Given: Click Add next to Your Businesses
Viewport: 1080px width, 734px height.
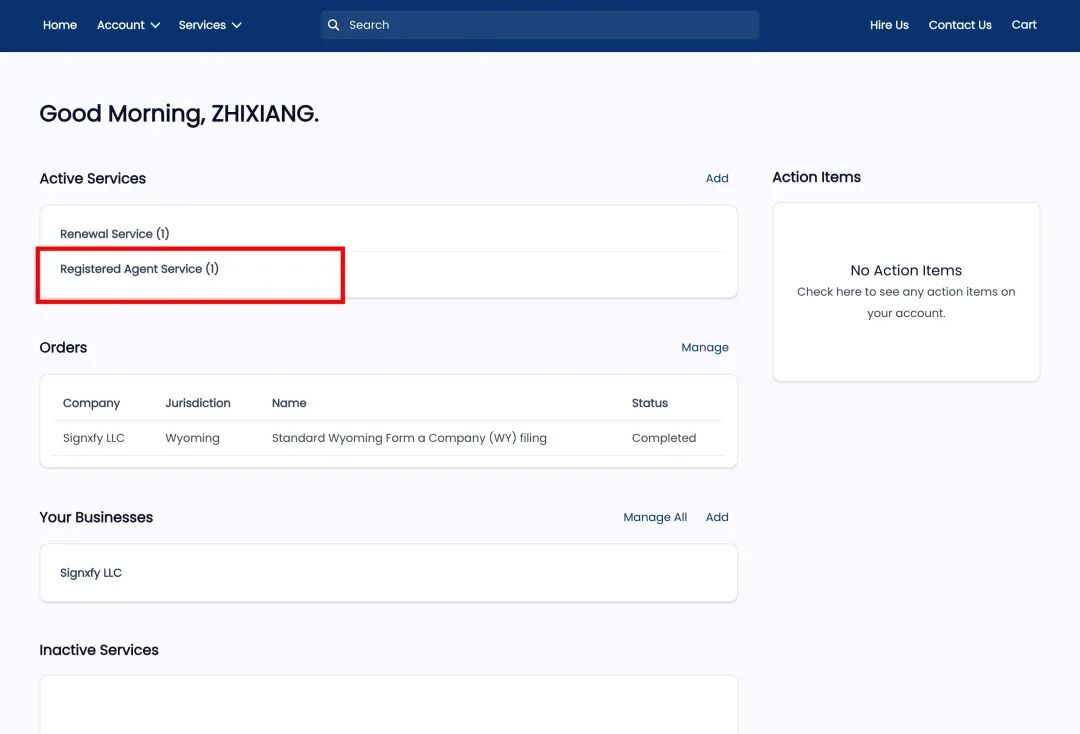Looking at the screenshot, I should tap(717, 518).
